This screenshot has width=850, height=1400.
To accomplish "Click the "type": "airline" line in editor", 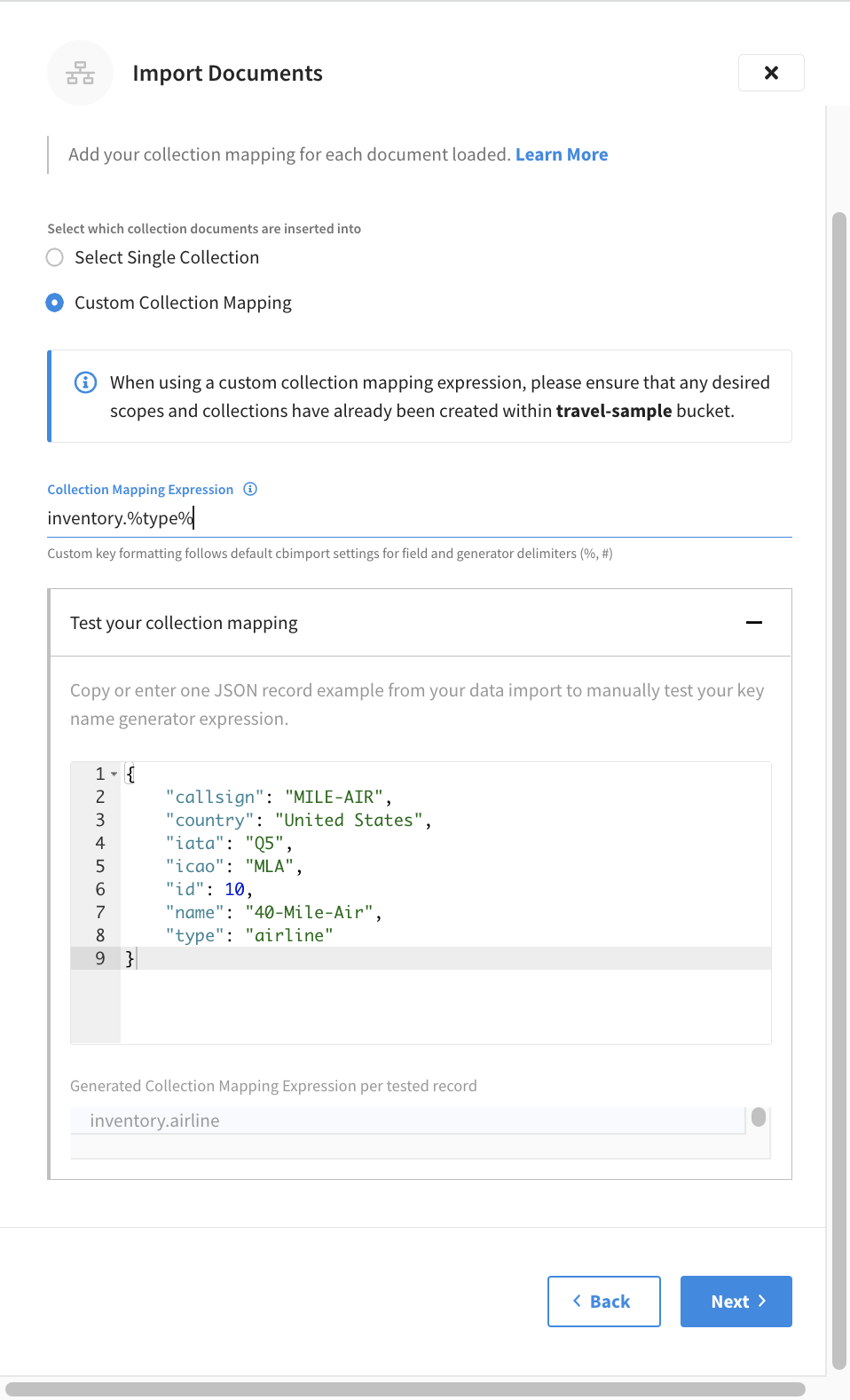I will pos(445,935).
